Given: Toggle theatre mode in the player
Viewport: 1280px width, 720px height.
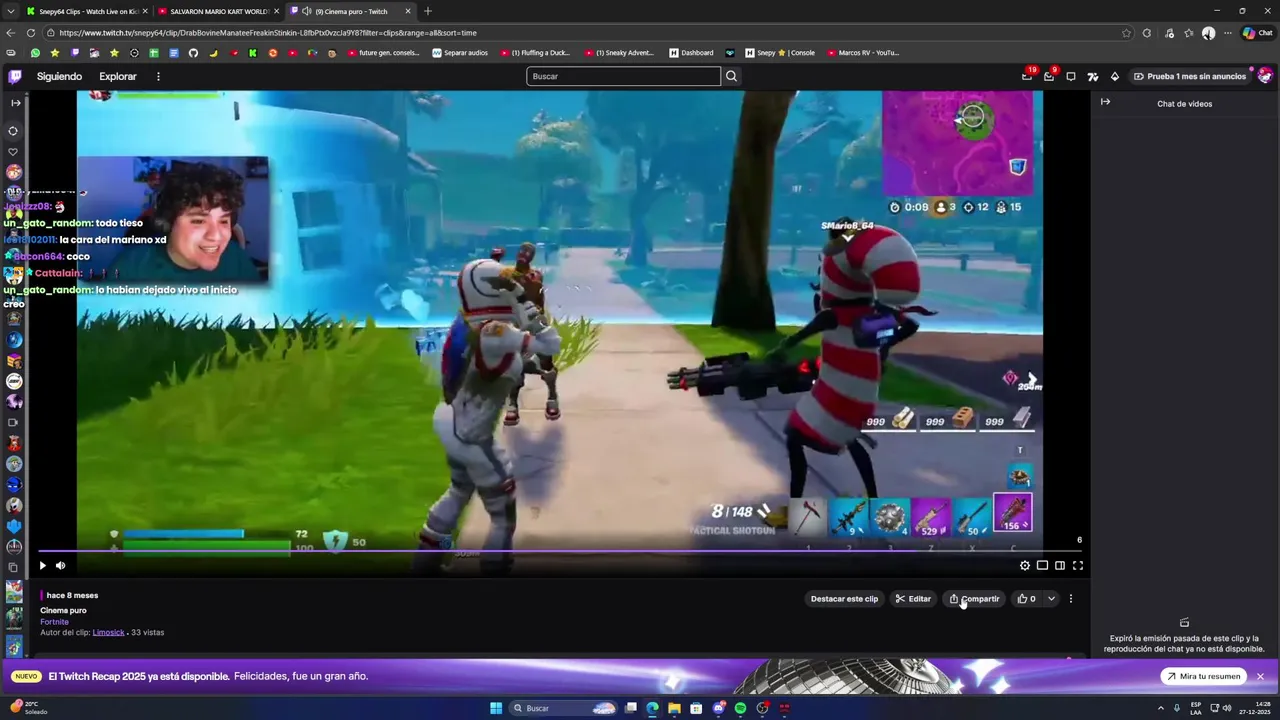Looking at the screenshot, I should (x=1060, y=565).
